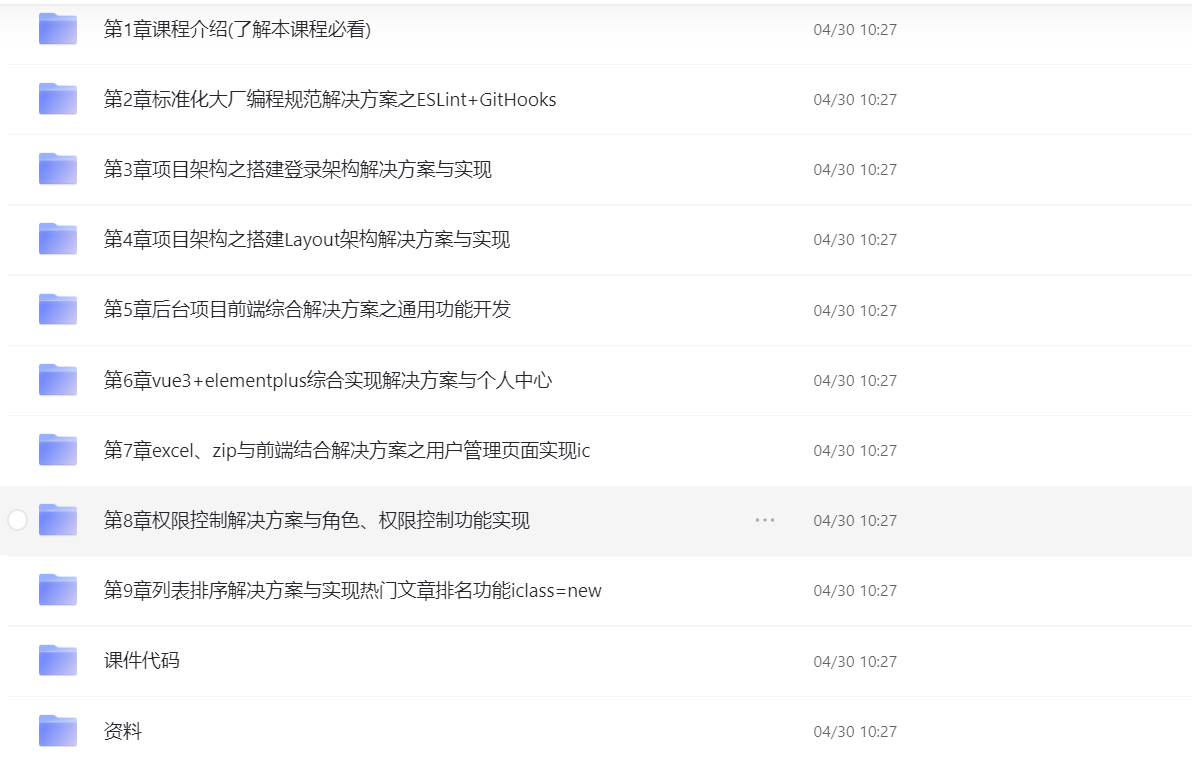Click the folder icon of 第4章 Layout架构
This screenshot has width=1192, height=775.
[58, 240]
